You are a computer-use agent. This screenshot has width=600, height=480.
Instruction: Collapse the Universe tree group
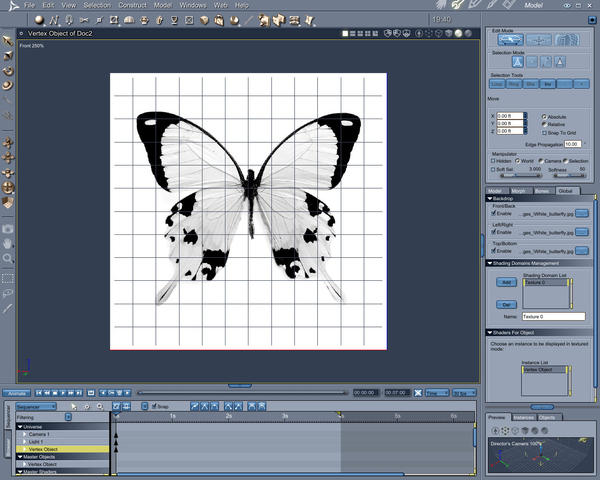click(x=20, y=426)
